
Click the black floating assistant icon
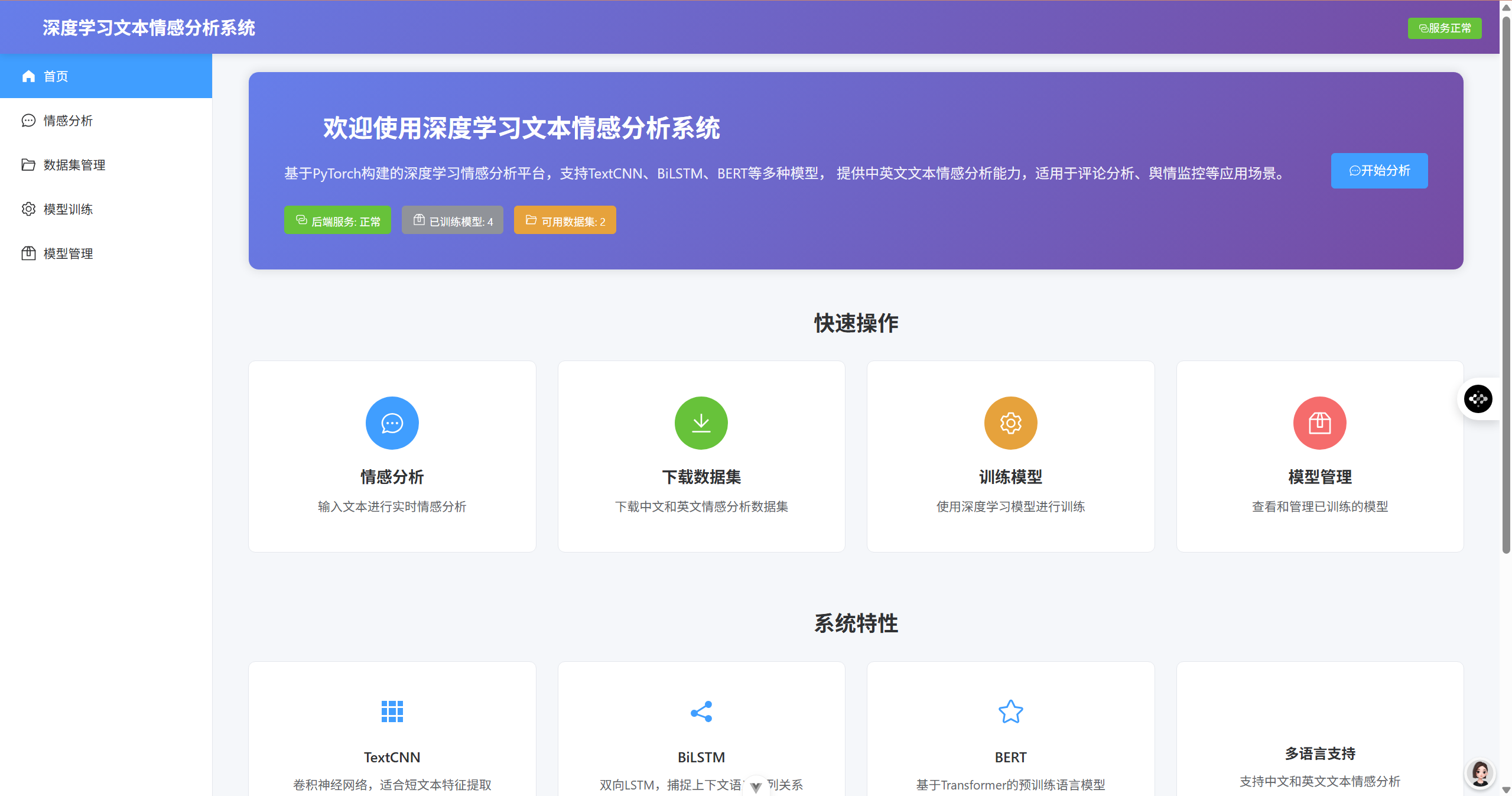pyautogui.click(x=1478, y=399)
